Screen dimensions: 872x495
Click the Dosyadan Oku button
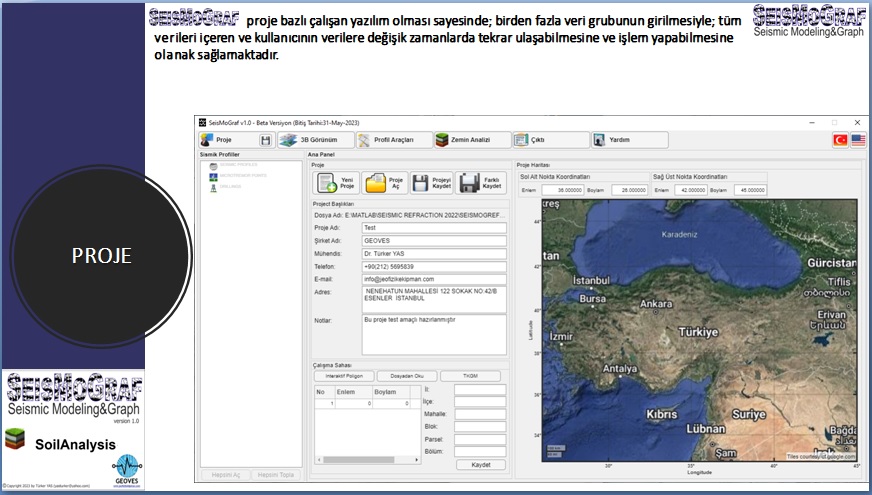click(x=407, y=377)
